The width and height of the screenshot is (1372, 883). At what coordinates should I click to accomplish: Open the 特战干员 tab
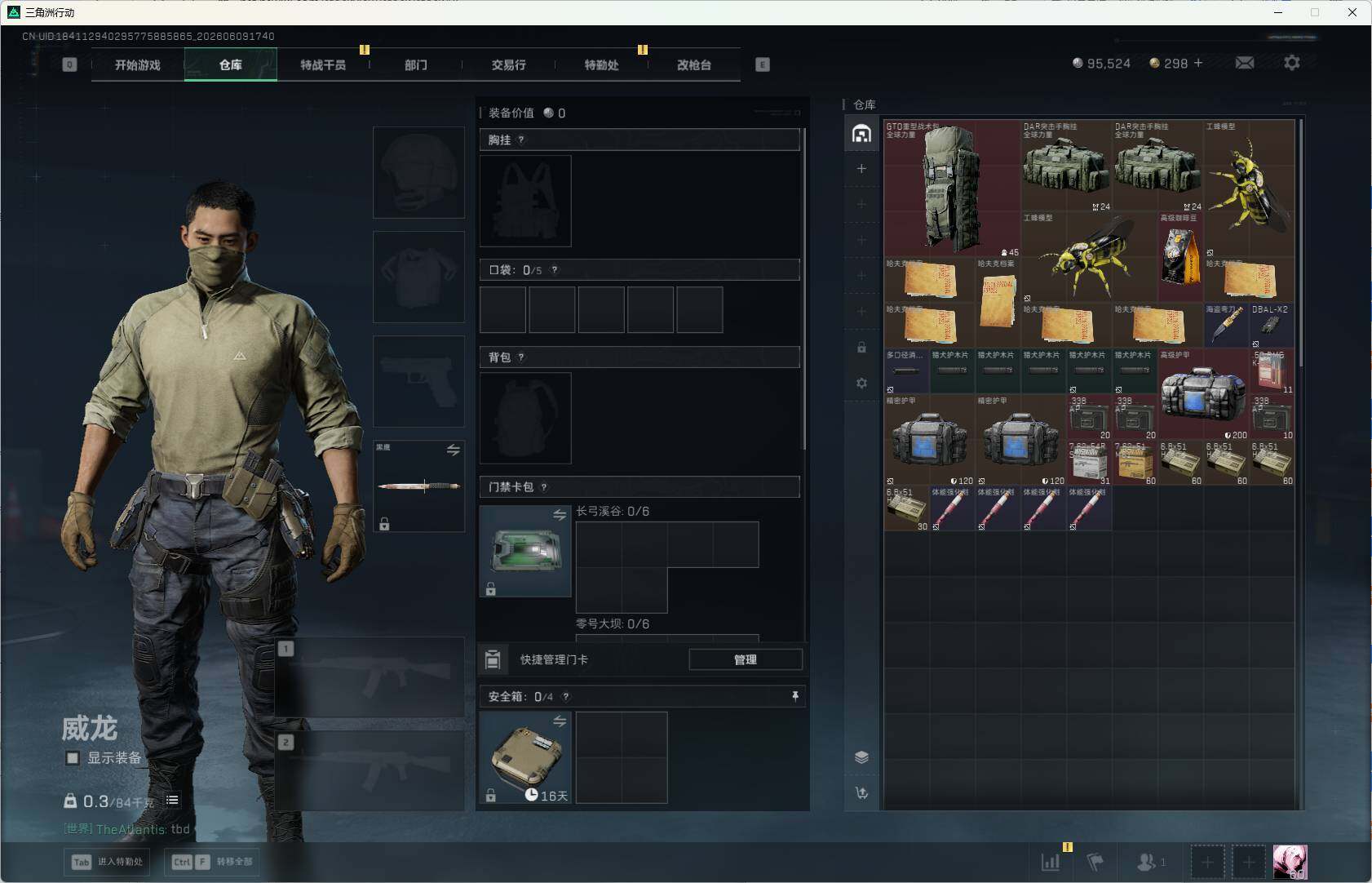(323, 64)
